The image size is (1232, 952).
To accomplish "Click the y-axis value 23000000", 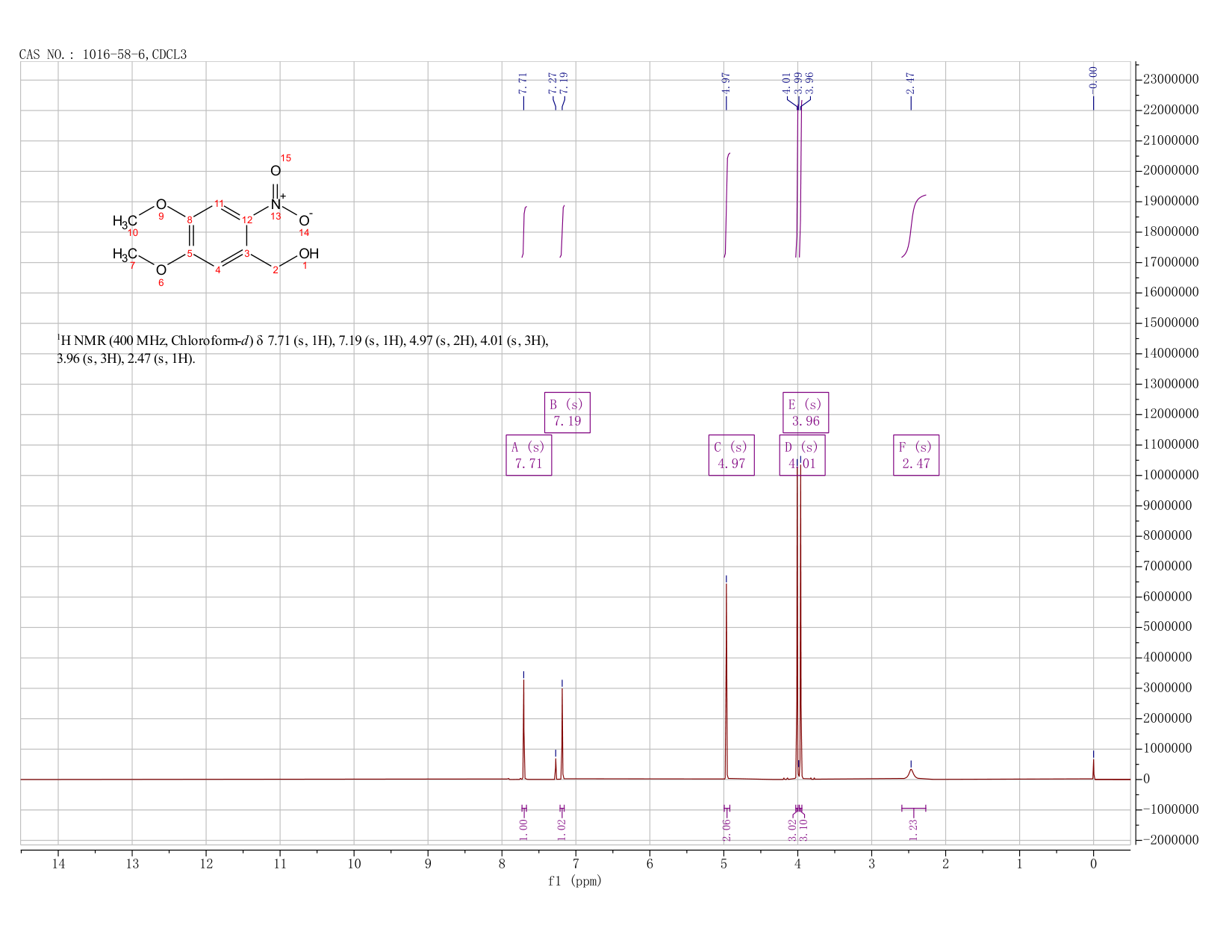I will click(1171, 79).
